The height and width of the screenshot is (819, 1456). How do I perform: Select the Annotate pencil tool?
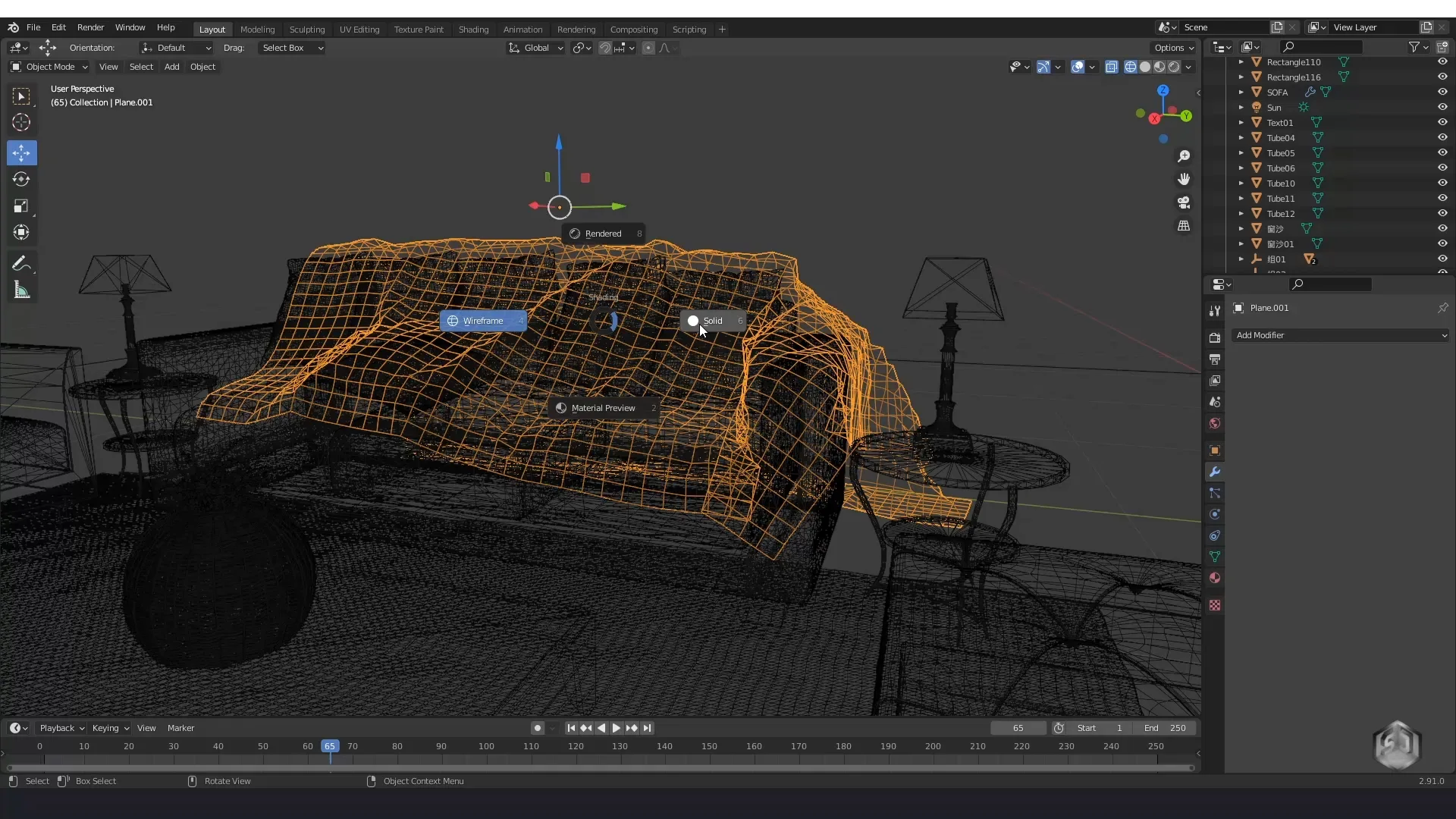(x=21, y=264)
